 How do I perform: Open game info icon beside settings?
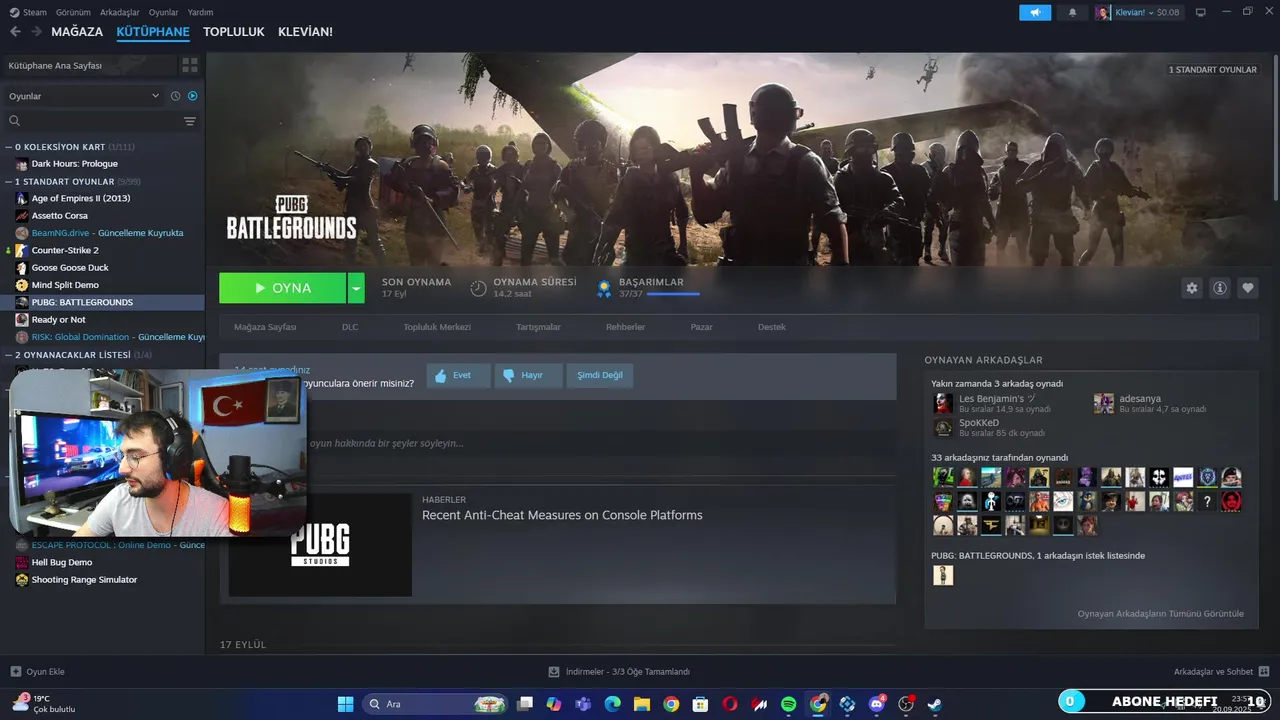point(1220,288)
